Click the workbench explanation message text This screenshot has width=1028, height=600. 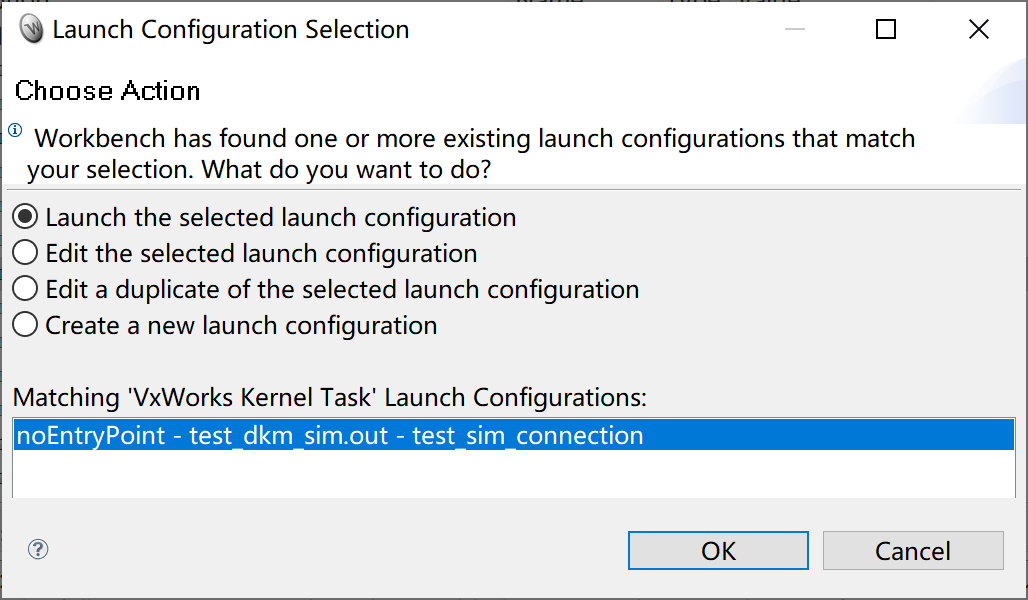470,153
